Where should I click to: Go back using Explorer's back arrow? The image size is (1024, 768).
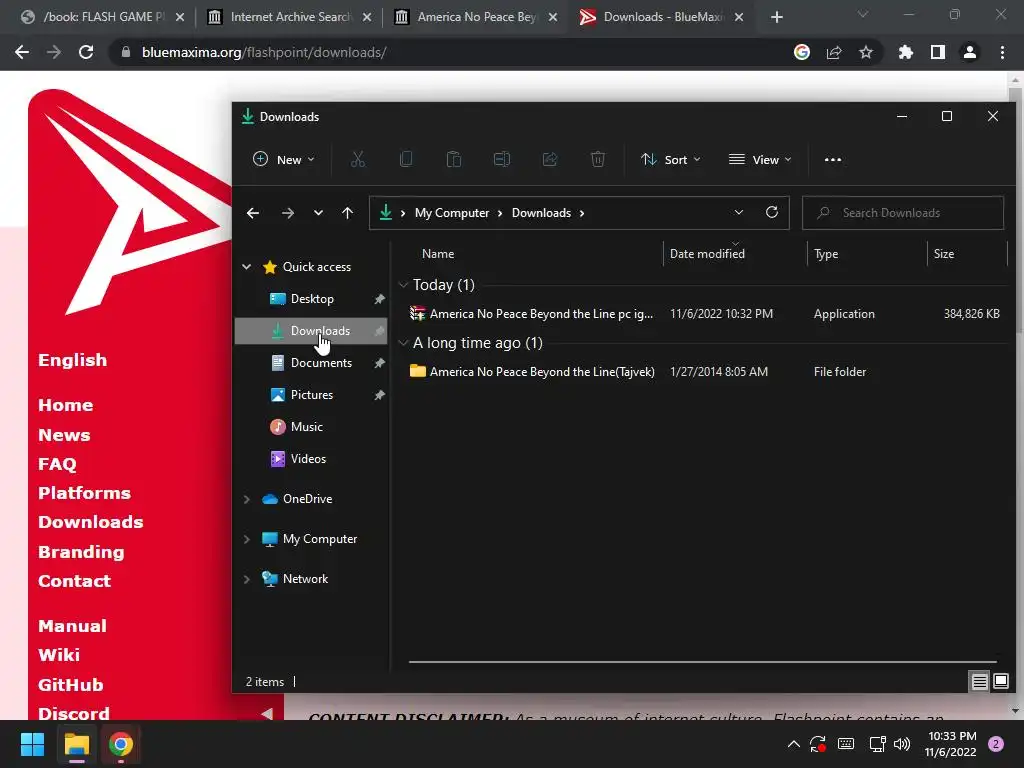coord(253,213)
